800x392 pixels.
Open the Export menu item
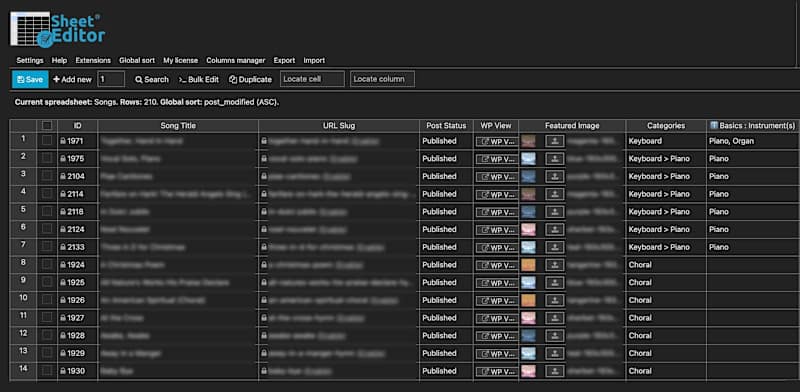coord(284,60)
